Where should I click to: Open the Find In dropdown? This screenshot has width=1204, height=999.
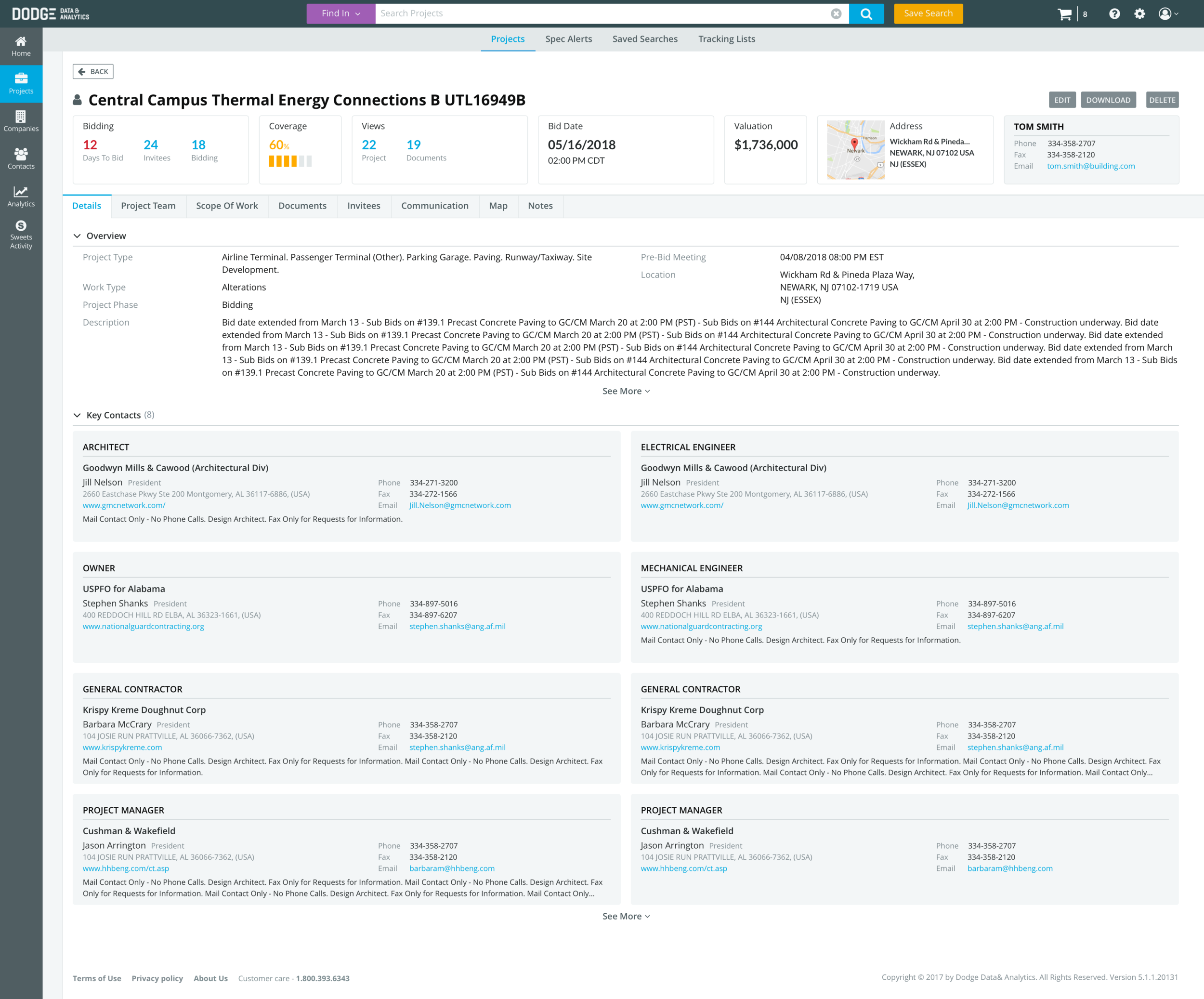click(340, 14)
